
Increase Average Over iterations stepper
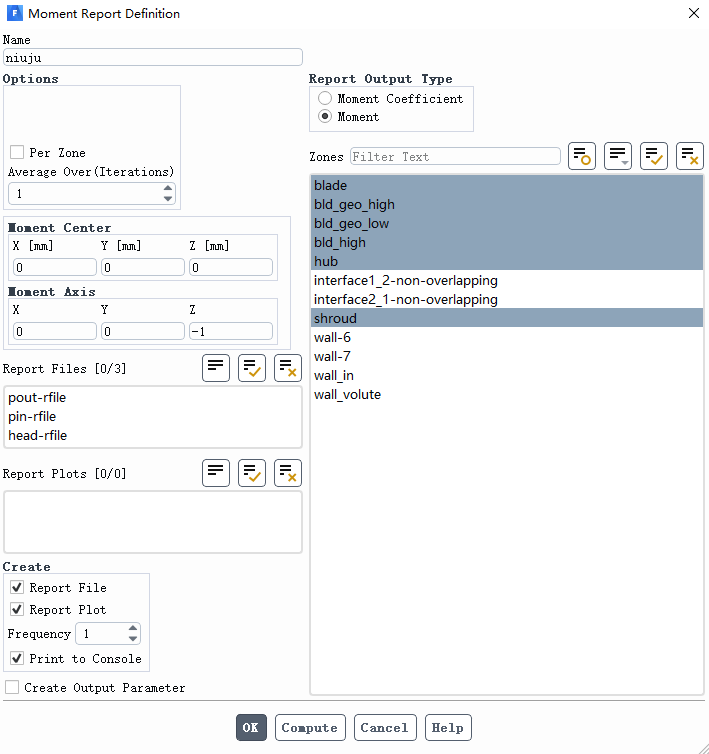167,189
